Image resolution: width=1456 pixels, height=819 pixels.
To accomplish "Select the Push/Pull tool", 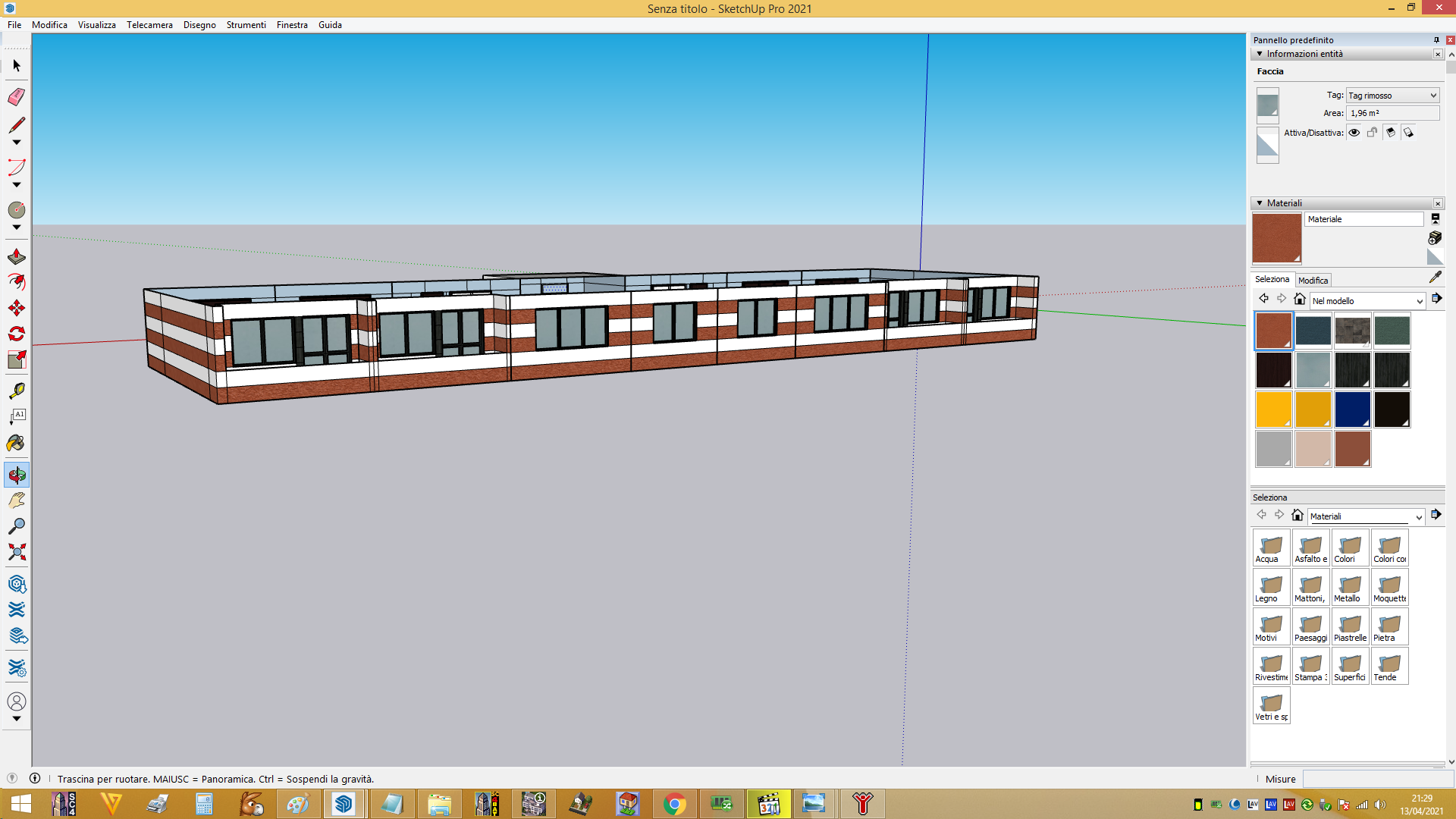I will (17, 257).
